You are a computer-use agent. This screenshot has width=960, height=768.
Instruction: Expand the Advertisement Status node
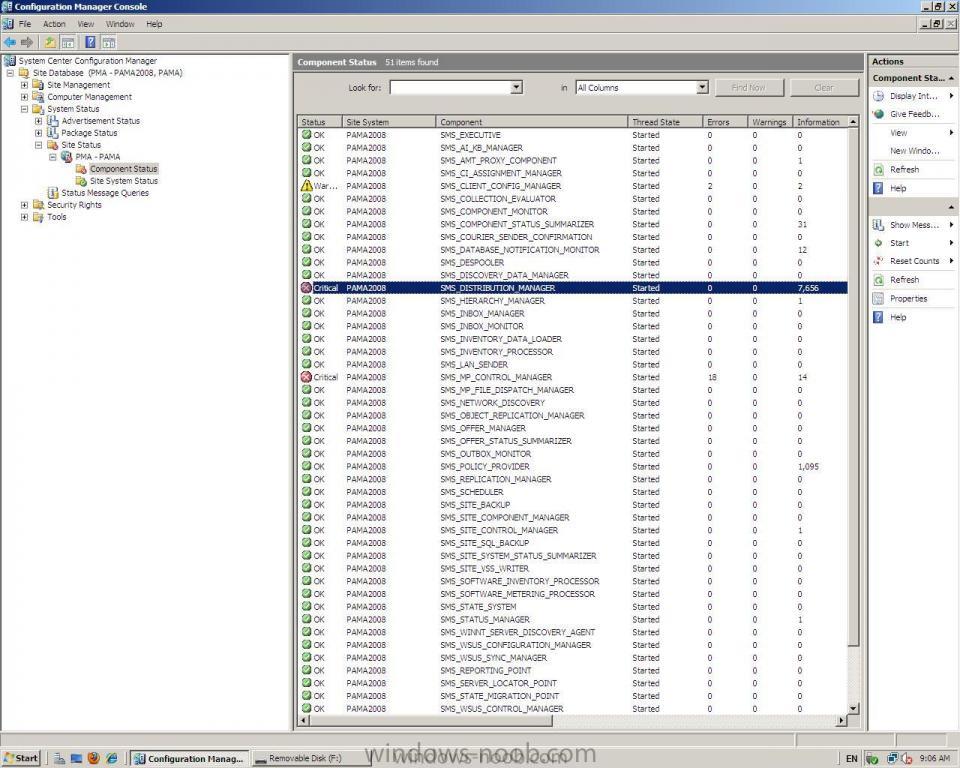click(x=39, y=121)
